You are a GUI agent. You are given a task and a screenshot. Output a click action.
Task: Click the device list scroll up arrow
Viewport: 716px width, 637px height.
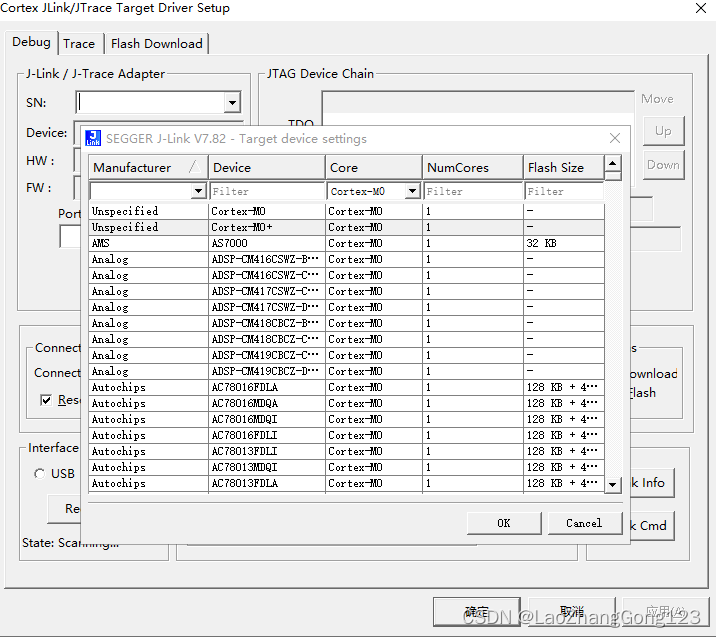[x=613, y=163]
